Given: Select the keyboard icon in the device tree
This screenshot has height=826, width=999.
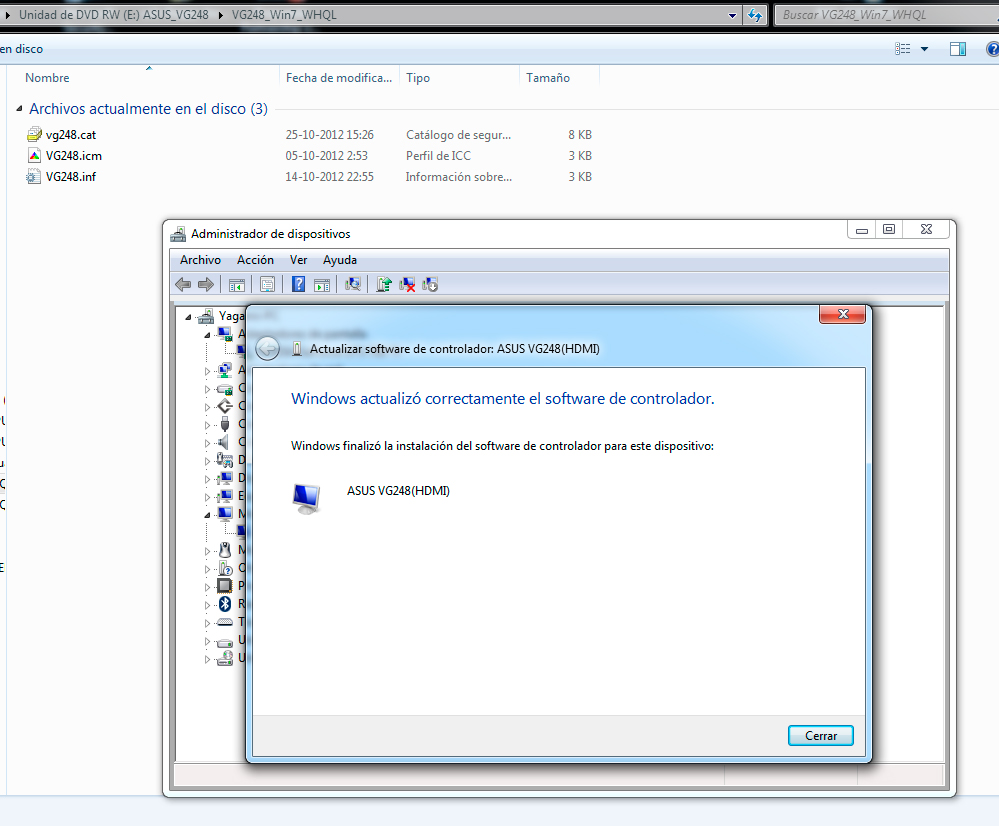Looking at the screenshot, I should (x=225, y=622).
